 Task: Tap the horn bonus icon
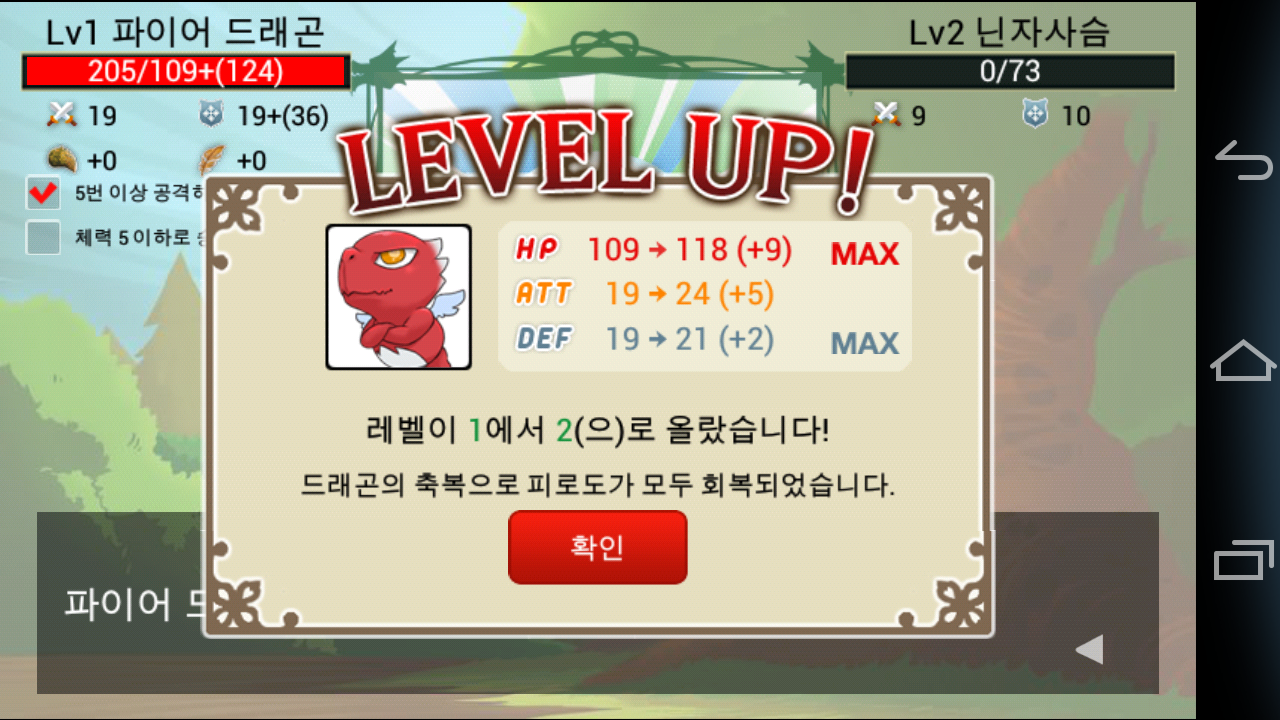(62, 159)
